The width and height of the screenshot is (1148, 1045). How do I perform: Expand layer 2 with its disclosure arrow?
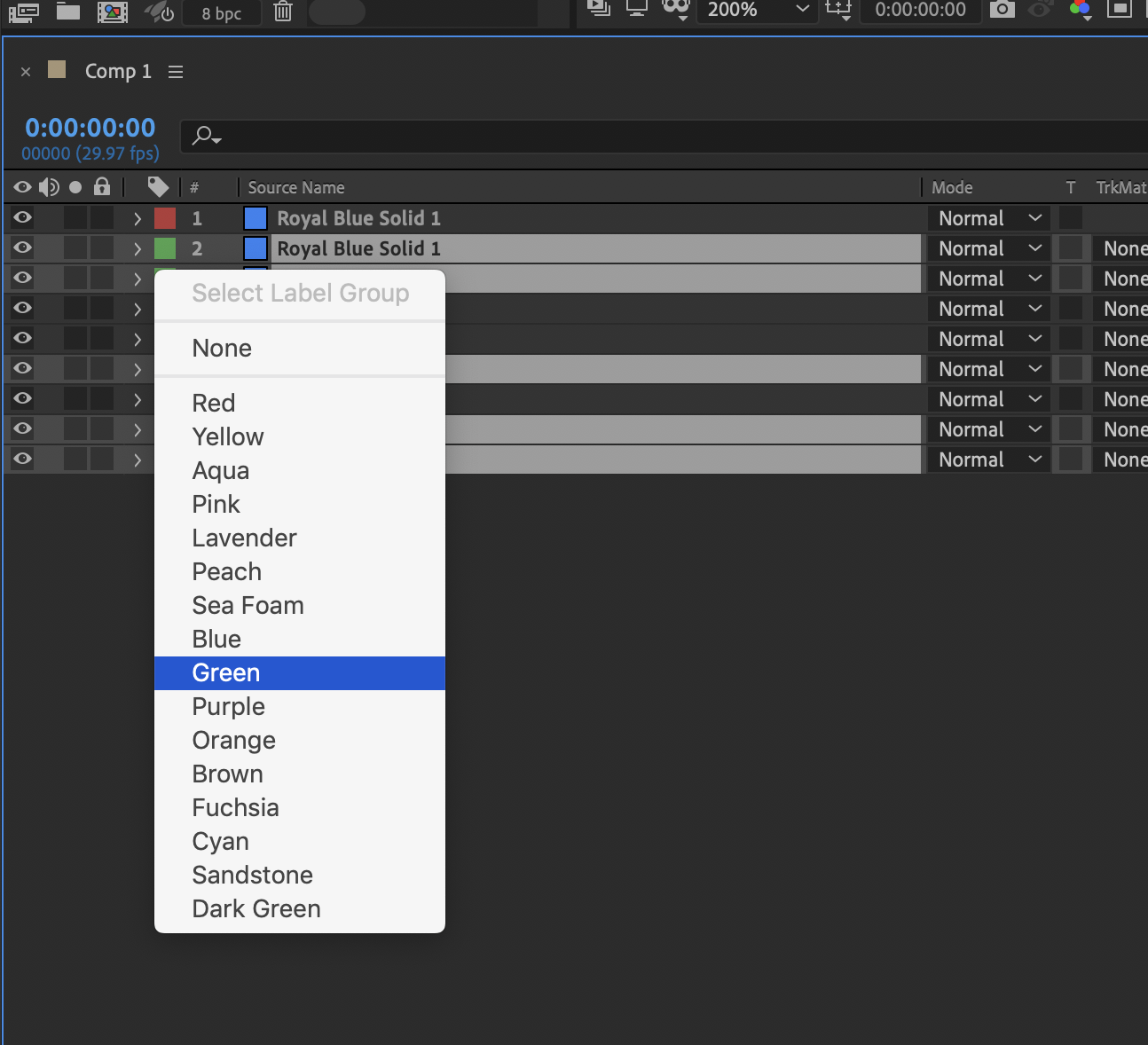[x=138, y=247]
